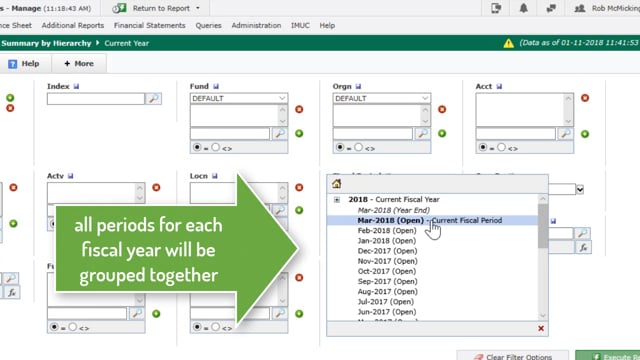
Task: Open the Additional Reports menu
Action: coord(73,25)
